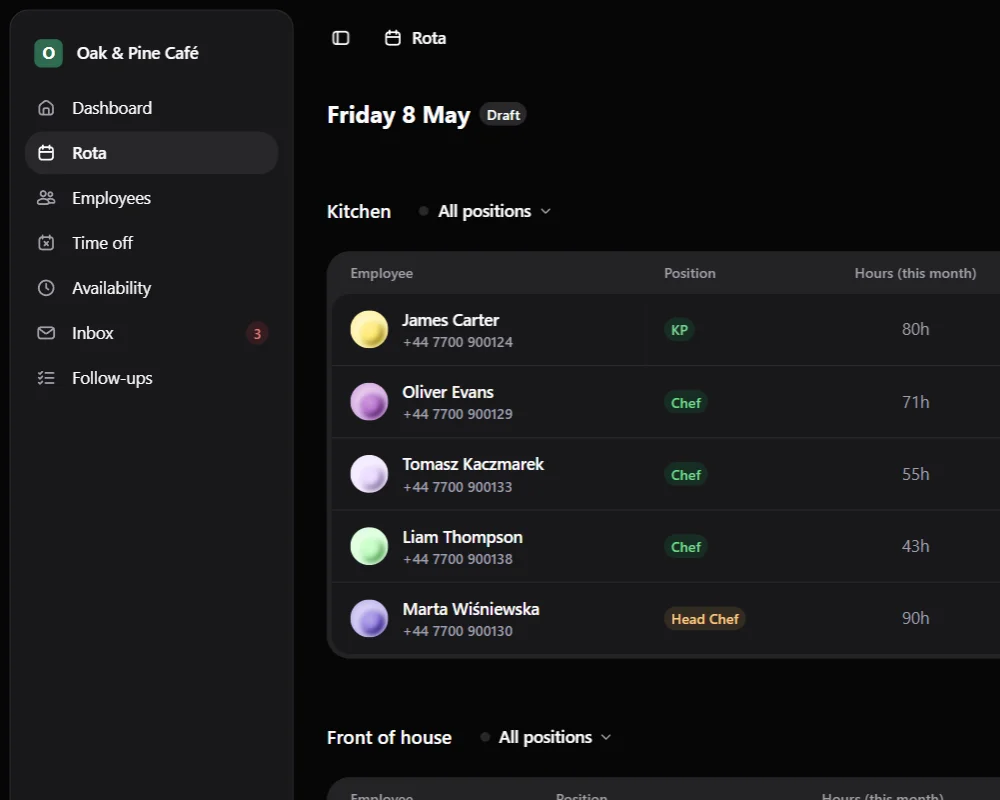
Task: Click phone number +44 7700 900129
Action: pyautogui.click(x=458, y=414)
